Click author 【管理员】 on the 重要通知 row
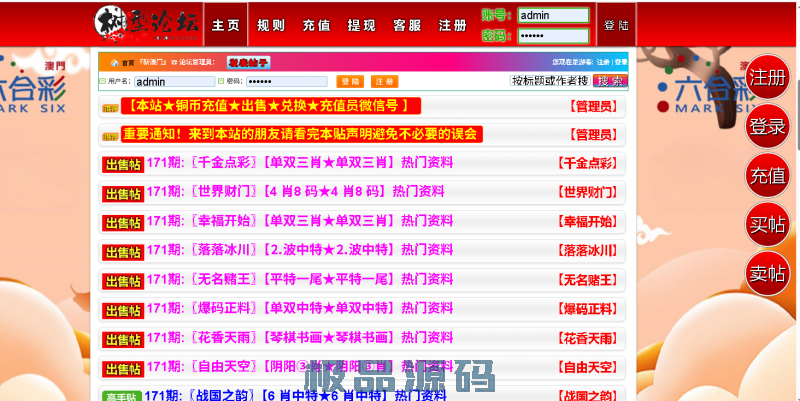Screen dimensions: 800x401 [592, 135]
